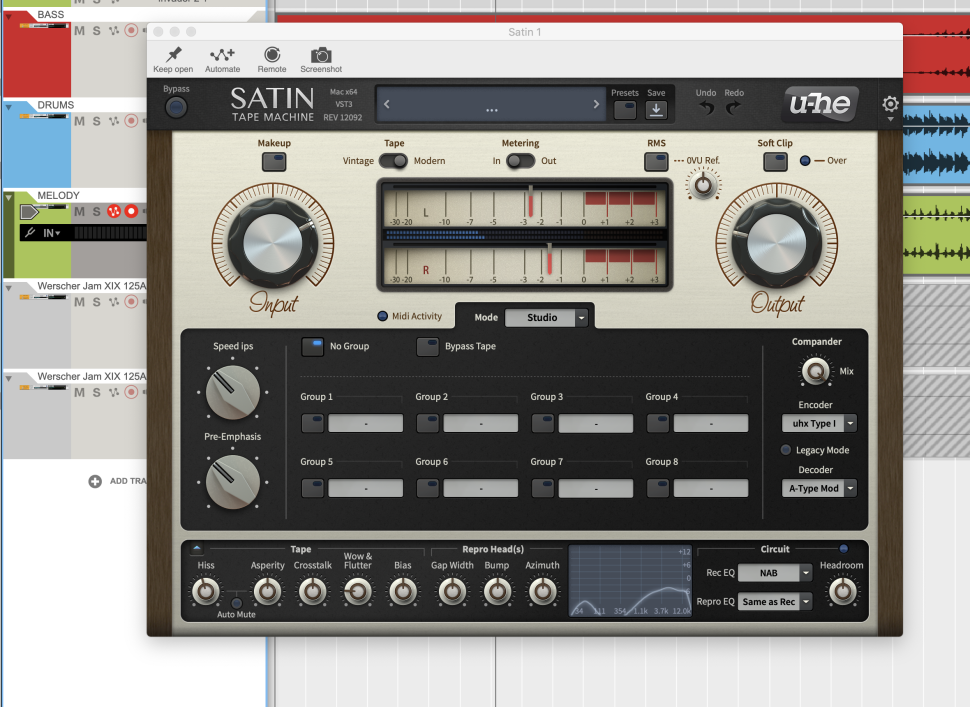Viewport: 970px width, 707px height.
Task: Click the Makeup button
Action: pyautogui.click(x=273, y=161)
